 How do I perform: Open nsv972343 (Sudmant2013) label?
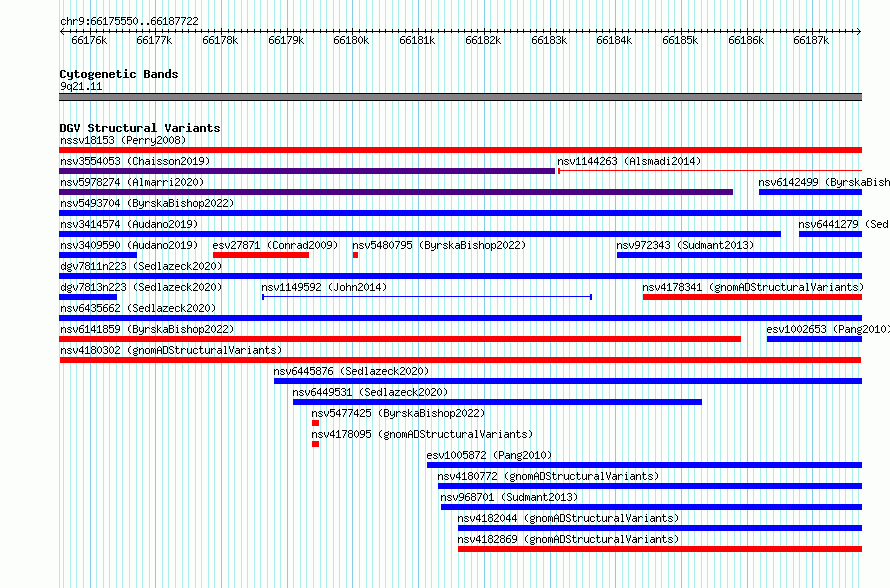pos(685,245)
